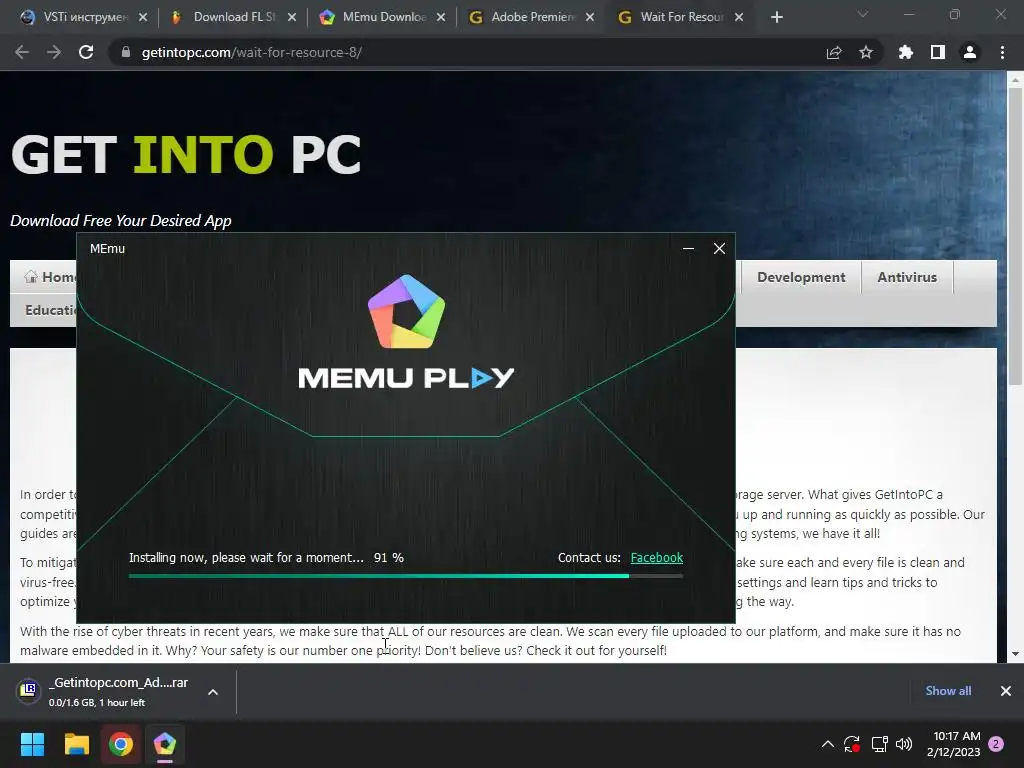Viewport: 1024px width, 768px height.
Task: Close the Wait For Resource tab
Action: click(739, 17)
